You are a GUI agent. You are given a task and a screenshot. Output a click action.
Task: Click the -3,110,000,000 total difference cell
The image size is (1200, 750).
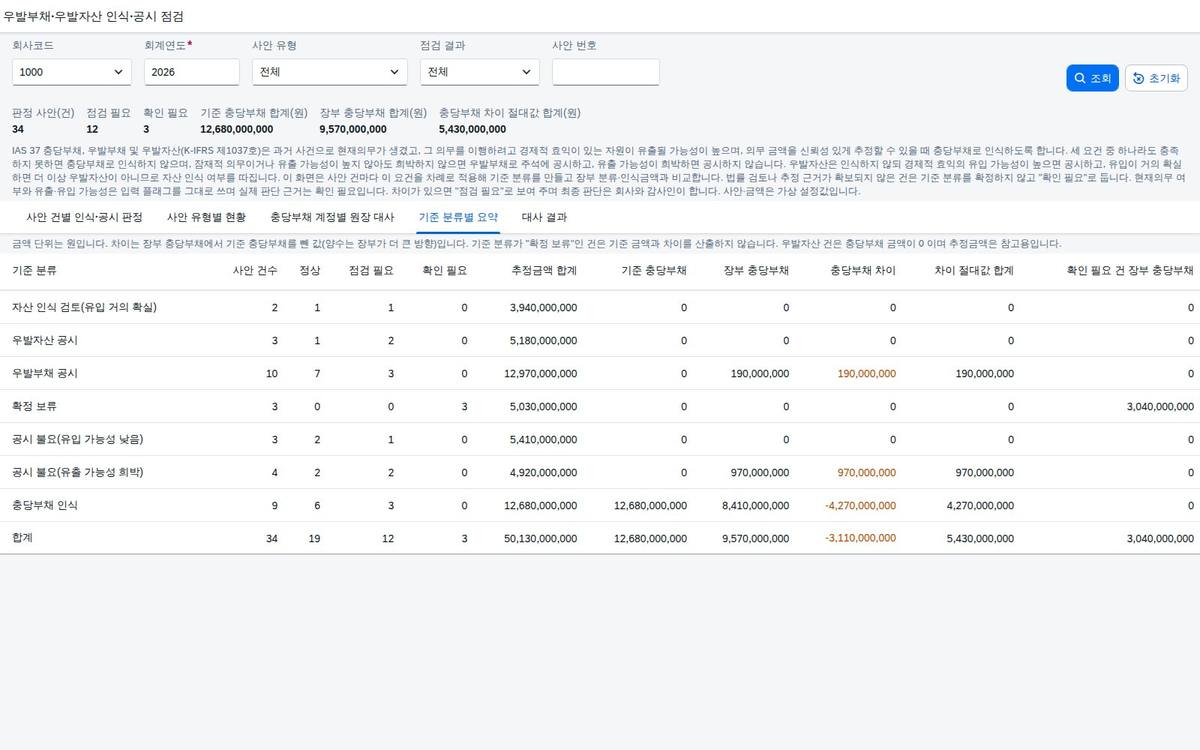861,538
